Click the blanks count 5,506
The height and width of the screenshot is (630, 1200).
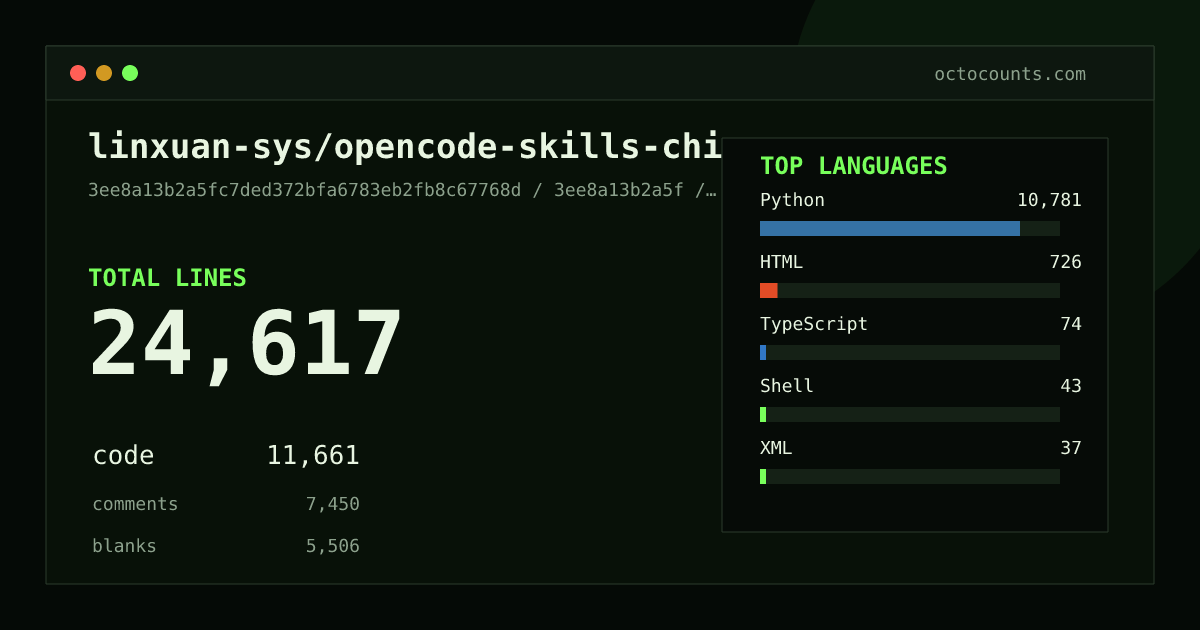[333, 546]
